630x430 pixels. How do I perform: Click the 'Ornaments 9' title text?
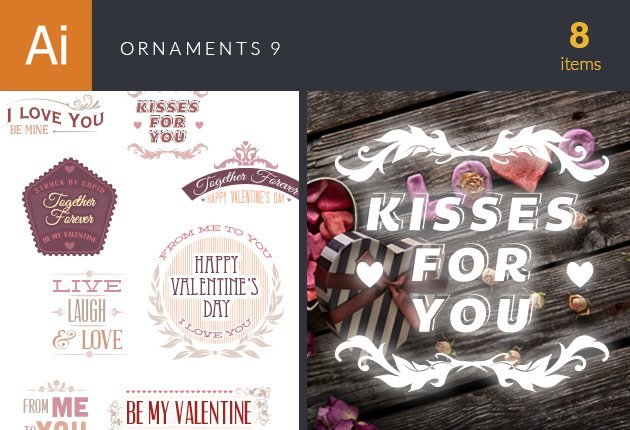point(200,49)
